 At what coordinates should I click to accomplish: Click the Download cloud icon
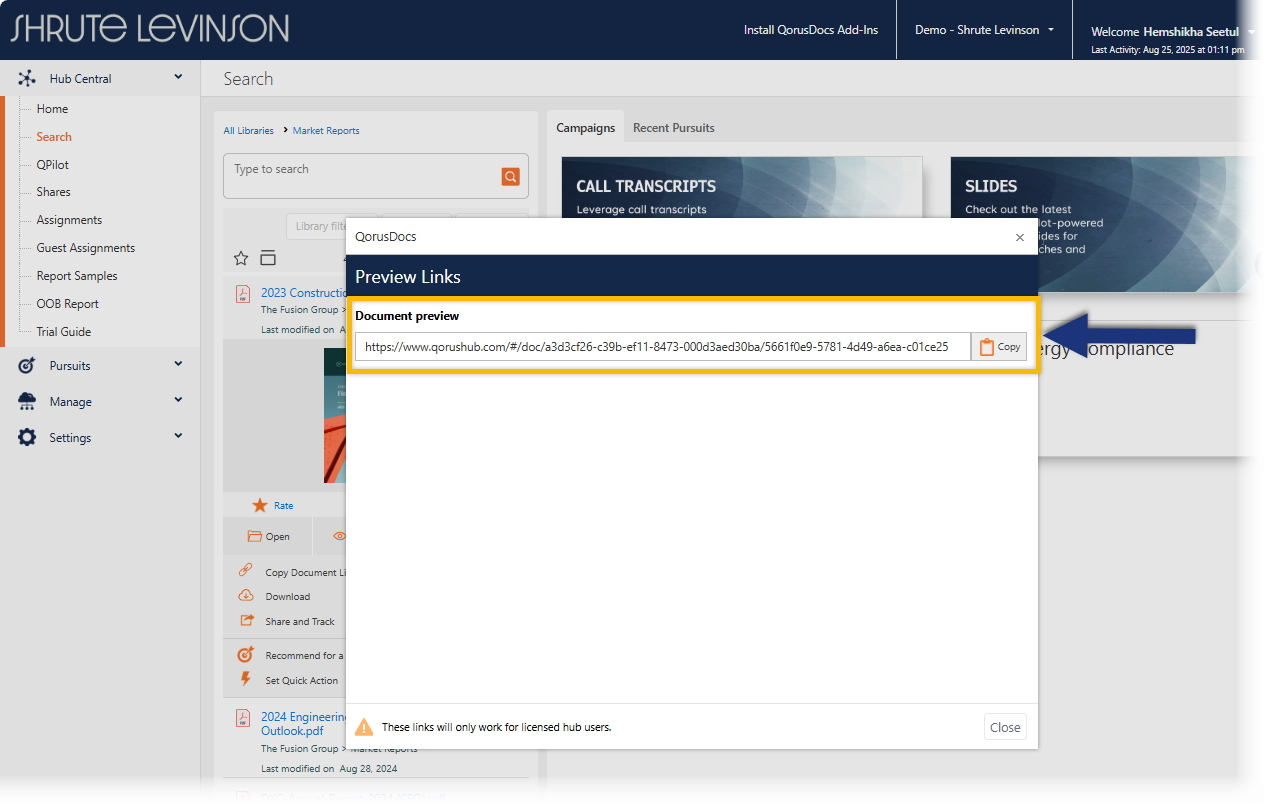click(246, 596)
